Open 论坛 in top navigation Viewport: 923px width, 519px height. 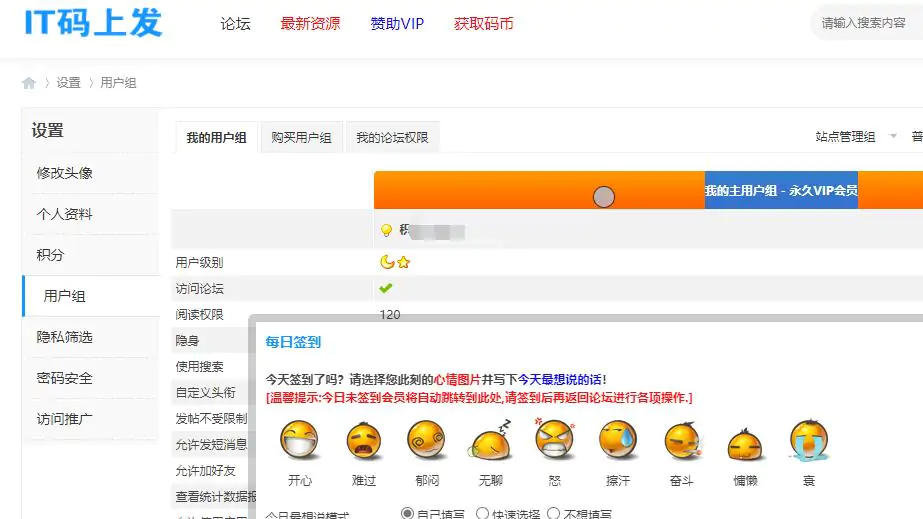tap(235, 24)
